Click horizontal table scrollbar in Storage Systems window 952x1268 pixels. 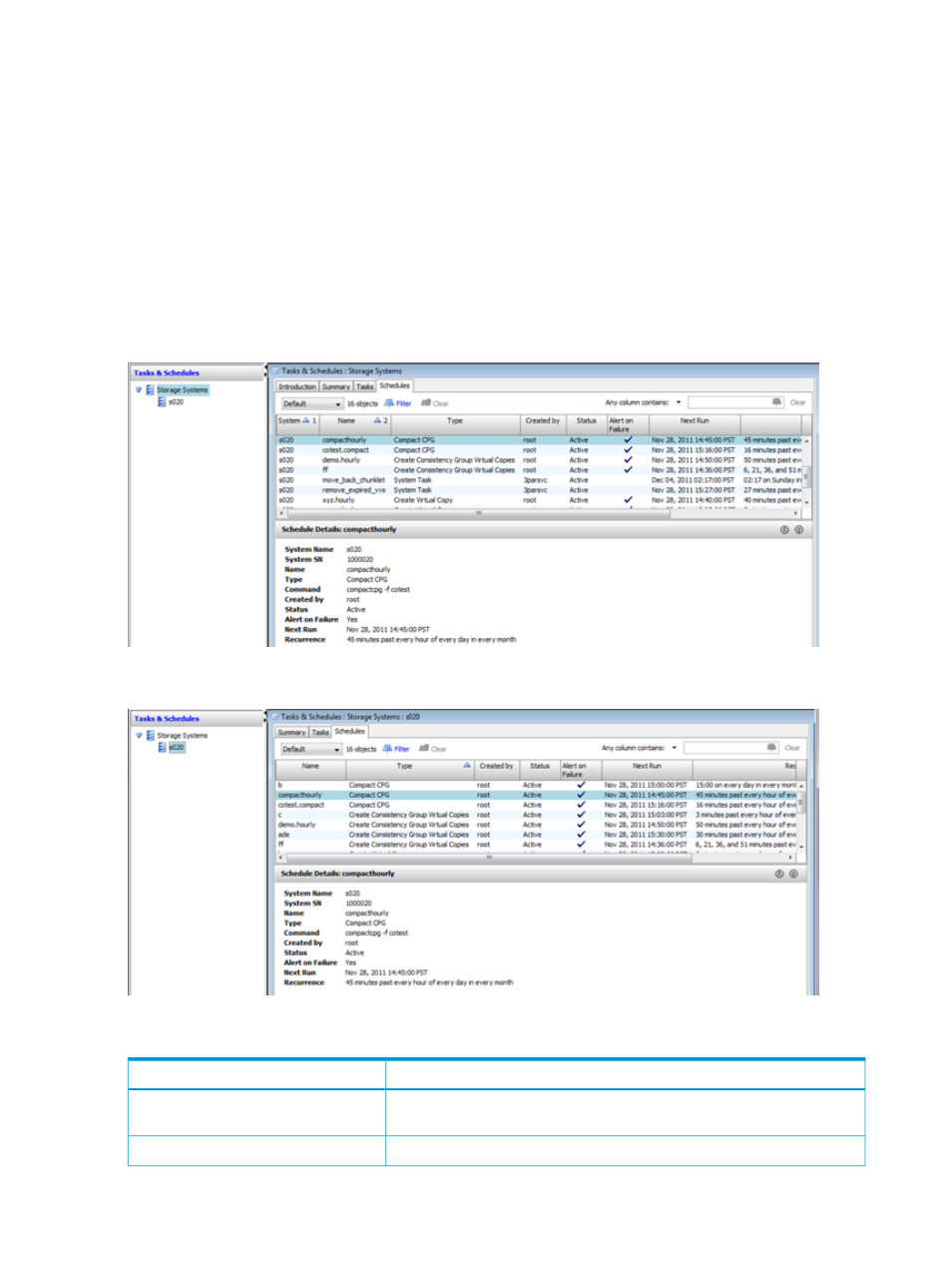(x=539, y=513)
